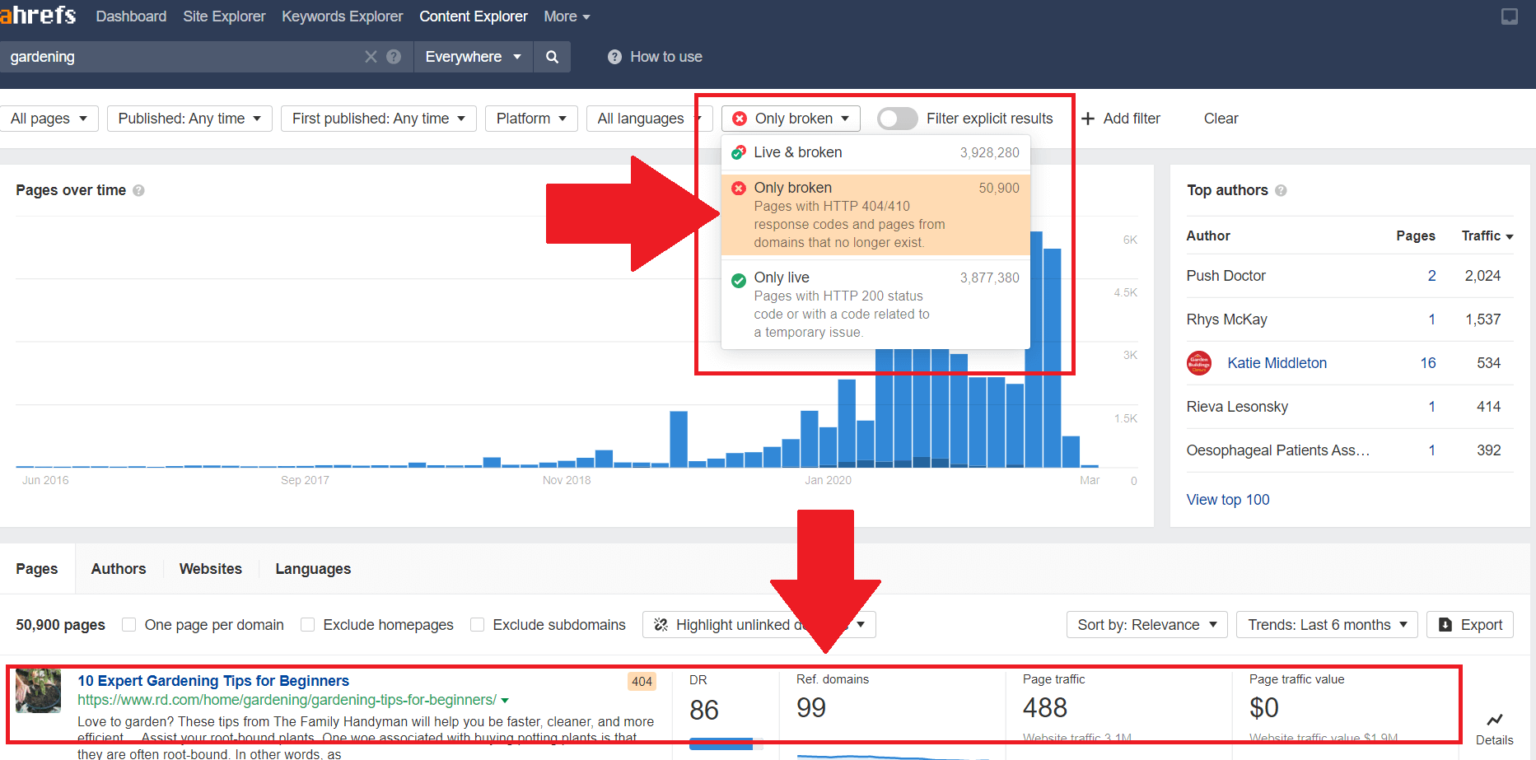This screenshot has width=1536, height=760.
Task: Open the rd.com gardening tips URL
Action: [287, 700]
